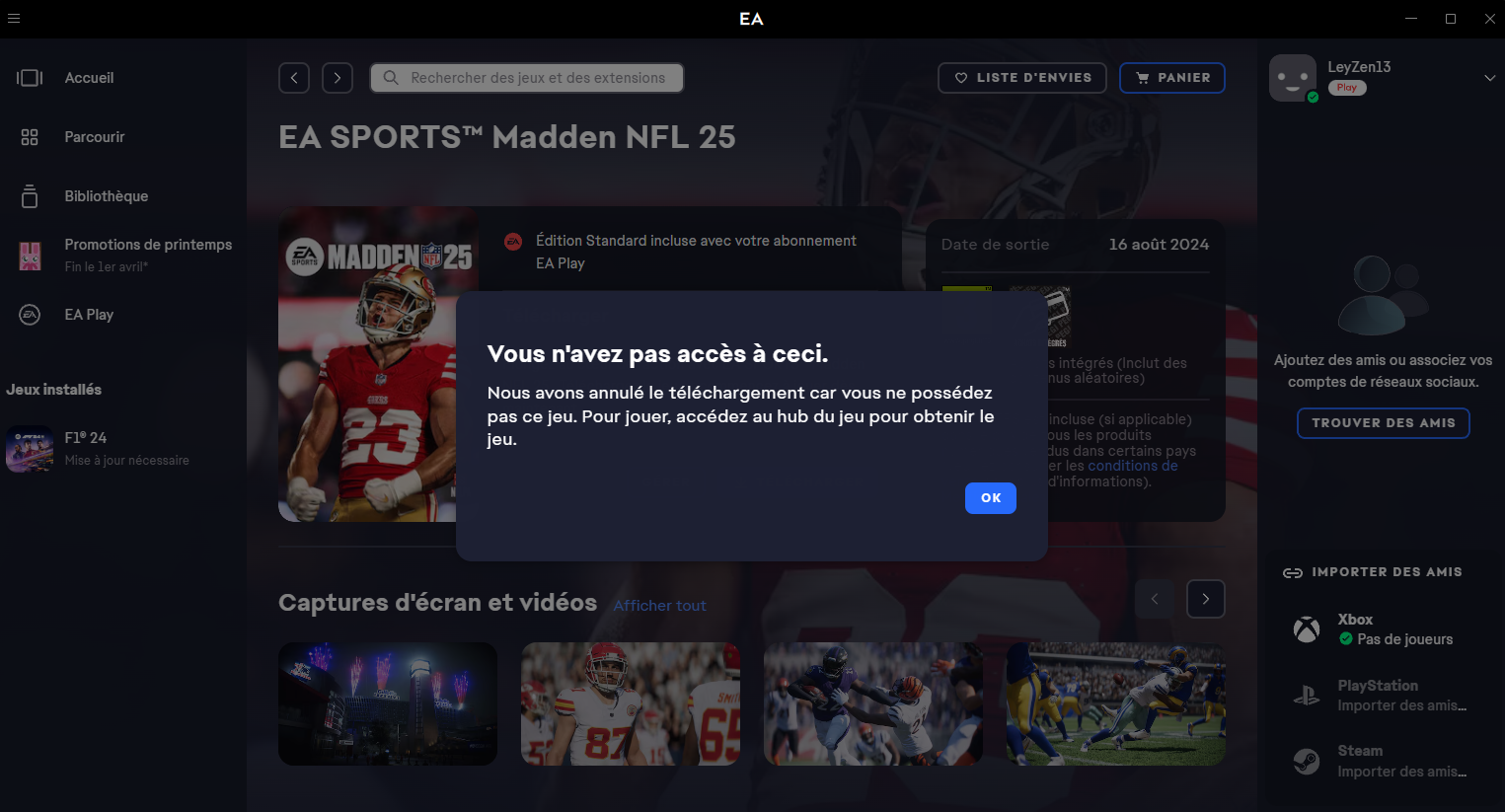Click Steam Importer des amis entry
This screenshot has height=812, width=1505.
(1384, 762)
